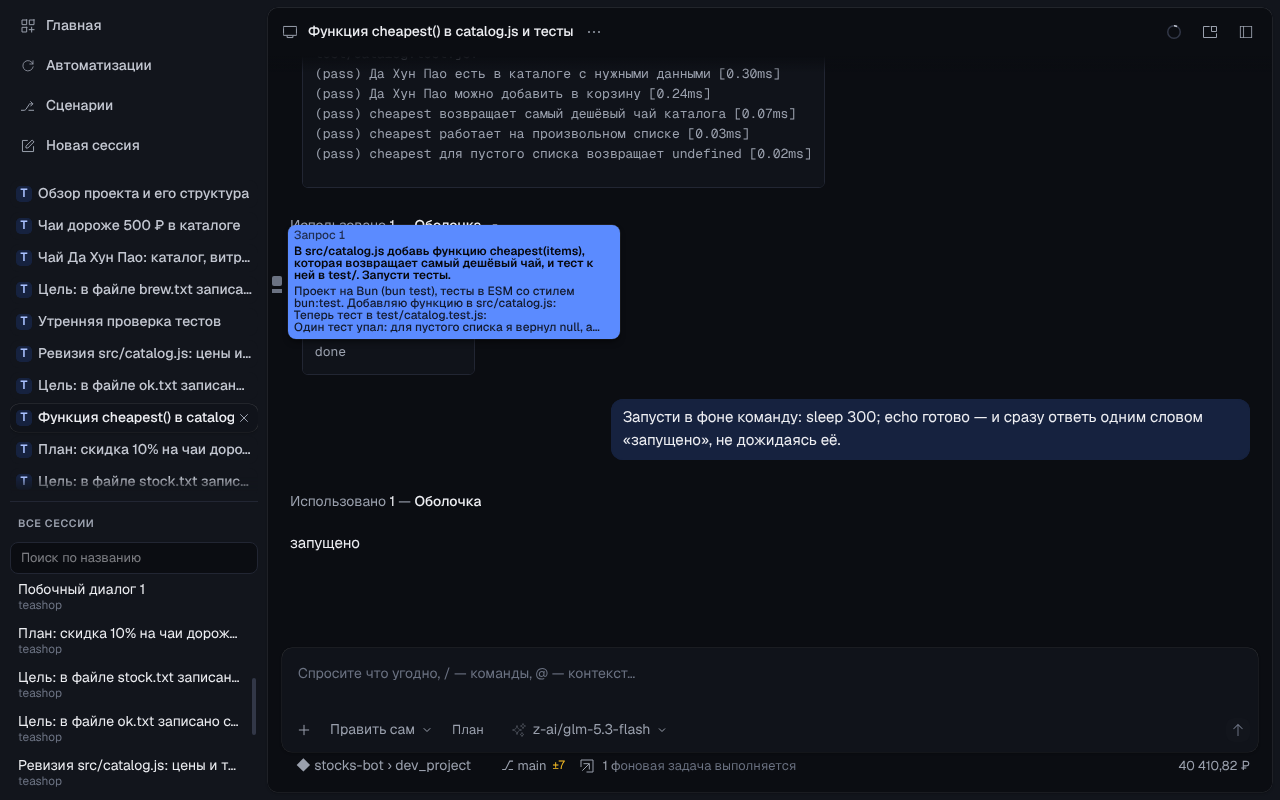Click '1 фоновая задача выполняется' status text

(699, 766)
